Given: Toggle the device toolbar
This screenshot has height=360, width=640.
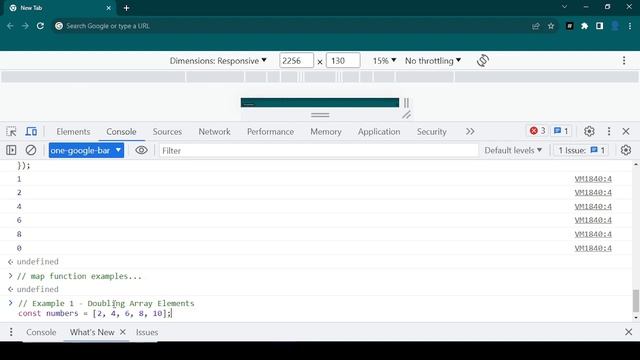Looking at the screenshot, I should pyautogui.click(x=31, y=131).
